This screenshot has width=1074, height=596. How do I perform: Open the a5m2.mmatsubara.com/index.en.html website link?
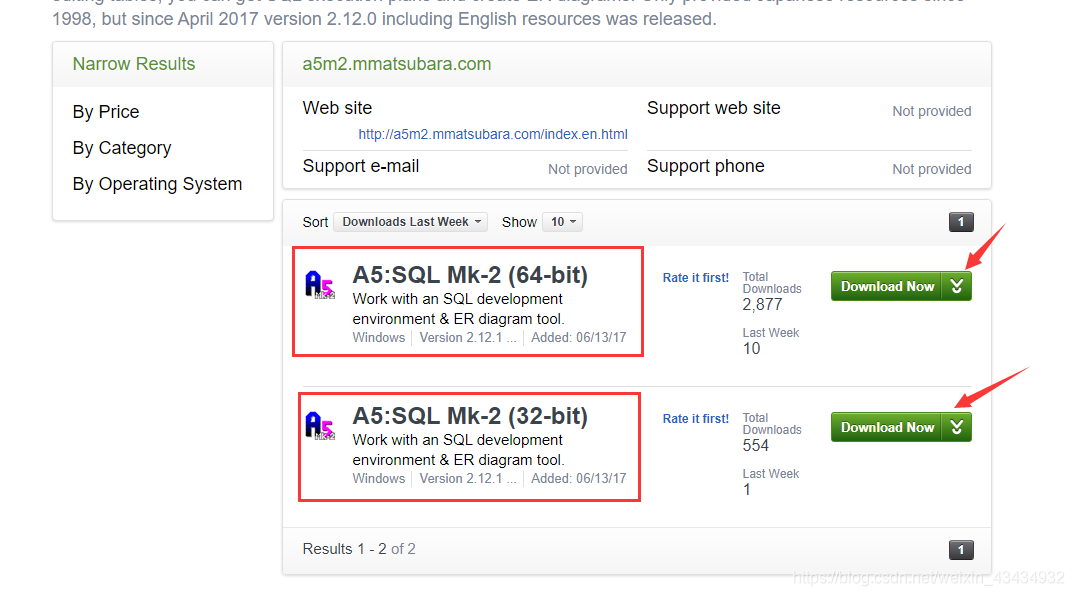493,134
